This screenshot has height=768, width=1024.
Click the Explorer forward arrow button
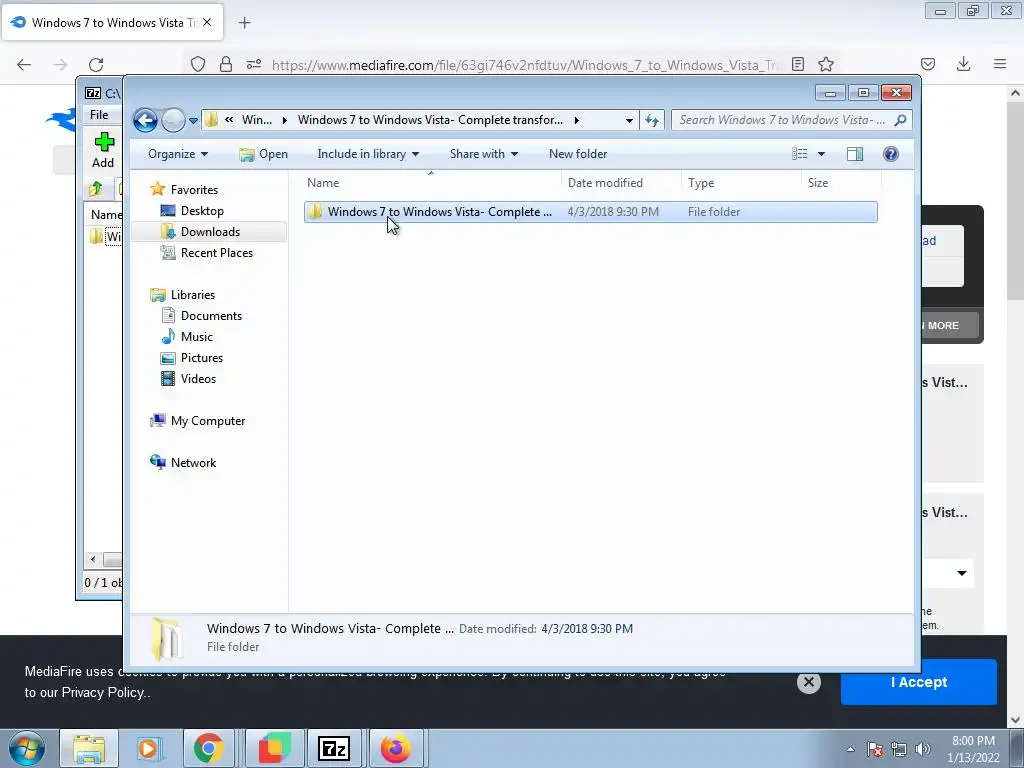coord(173,120)
